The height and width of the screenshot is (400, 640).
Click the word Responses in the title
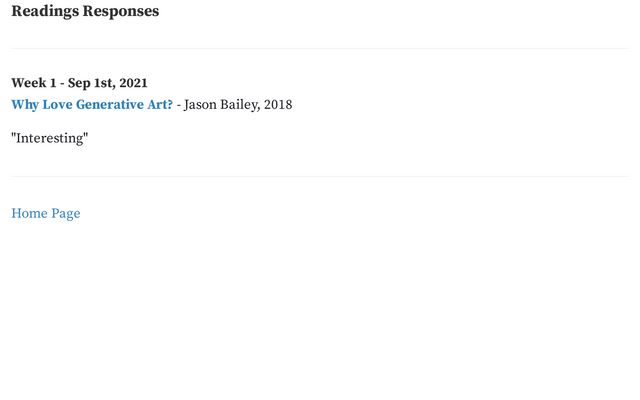[x=121, y=11]
